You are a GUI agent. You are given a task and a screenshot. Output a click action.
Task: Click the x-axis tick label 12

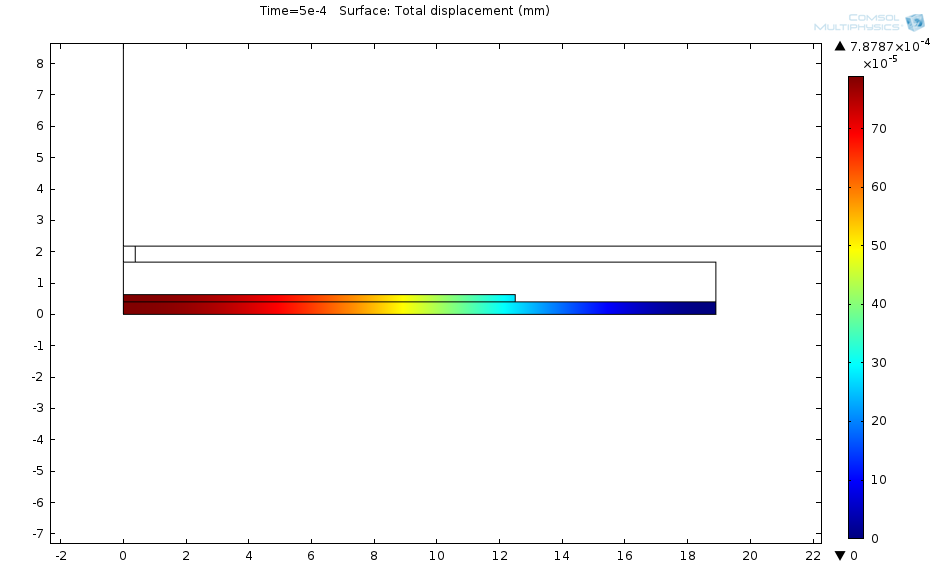(x=500, y=555)
